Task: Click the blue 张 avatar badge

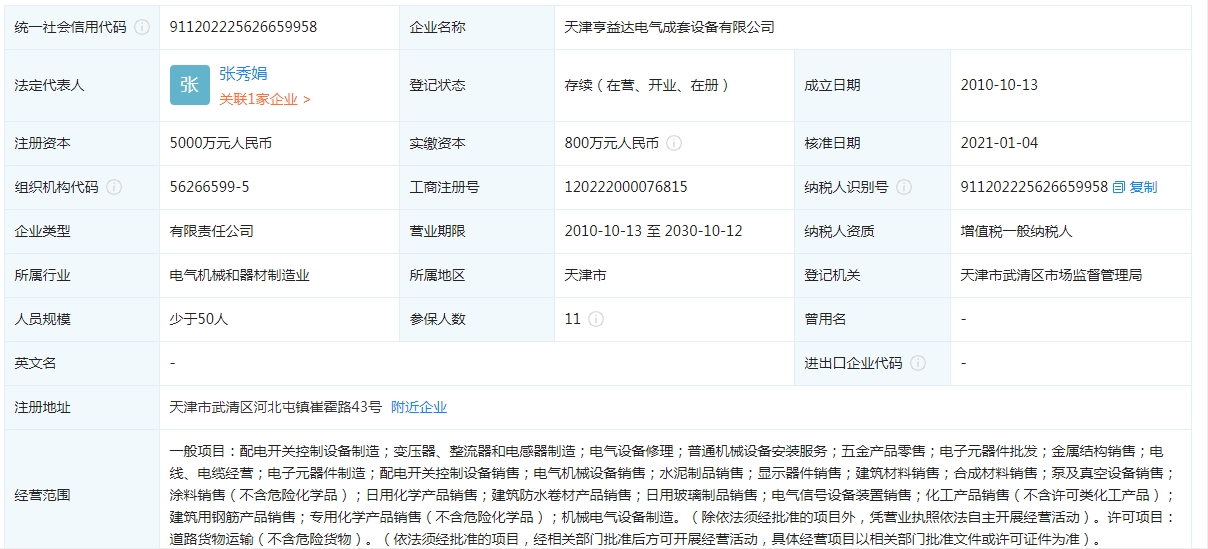Action: 189,85
